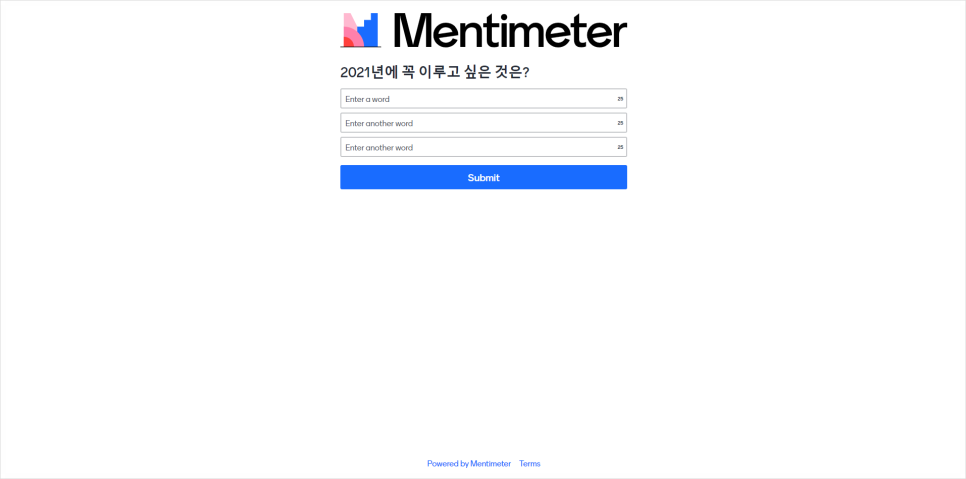Screen dimensions: 966x479
Task: Click the "Enter a word" placeholder text
Action: (x=367, y=99)
